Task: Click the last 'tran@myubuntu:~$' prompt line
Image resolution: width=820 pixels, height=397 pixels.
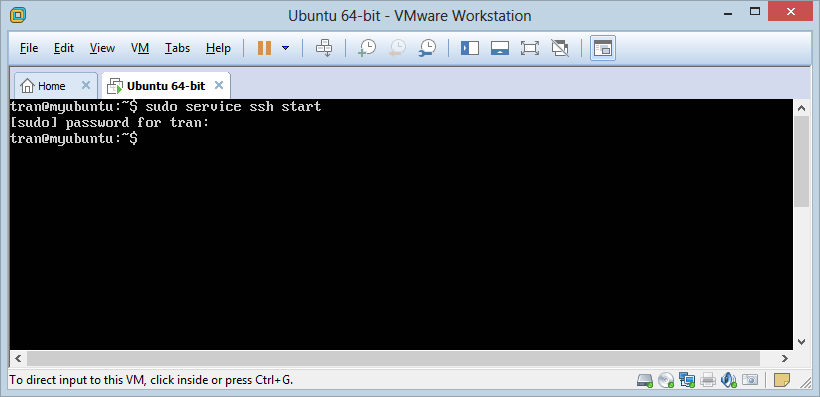Action: [74, 139]
